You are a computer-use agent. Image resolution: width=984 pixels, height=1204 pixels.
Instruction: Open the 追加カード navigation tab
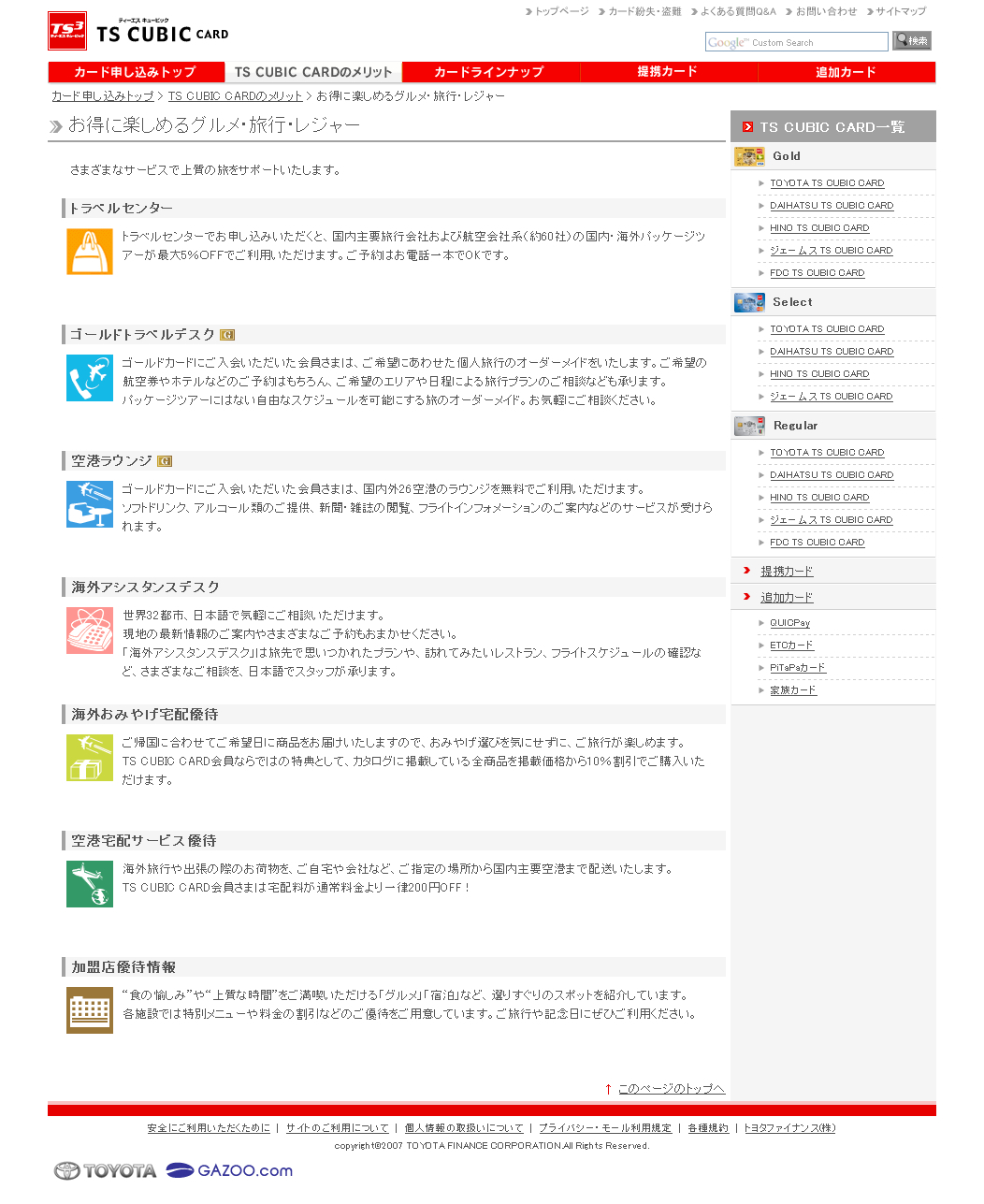(846, 72)
